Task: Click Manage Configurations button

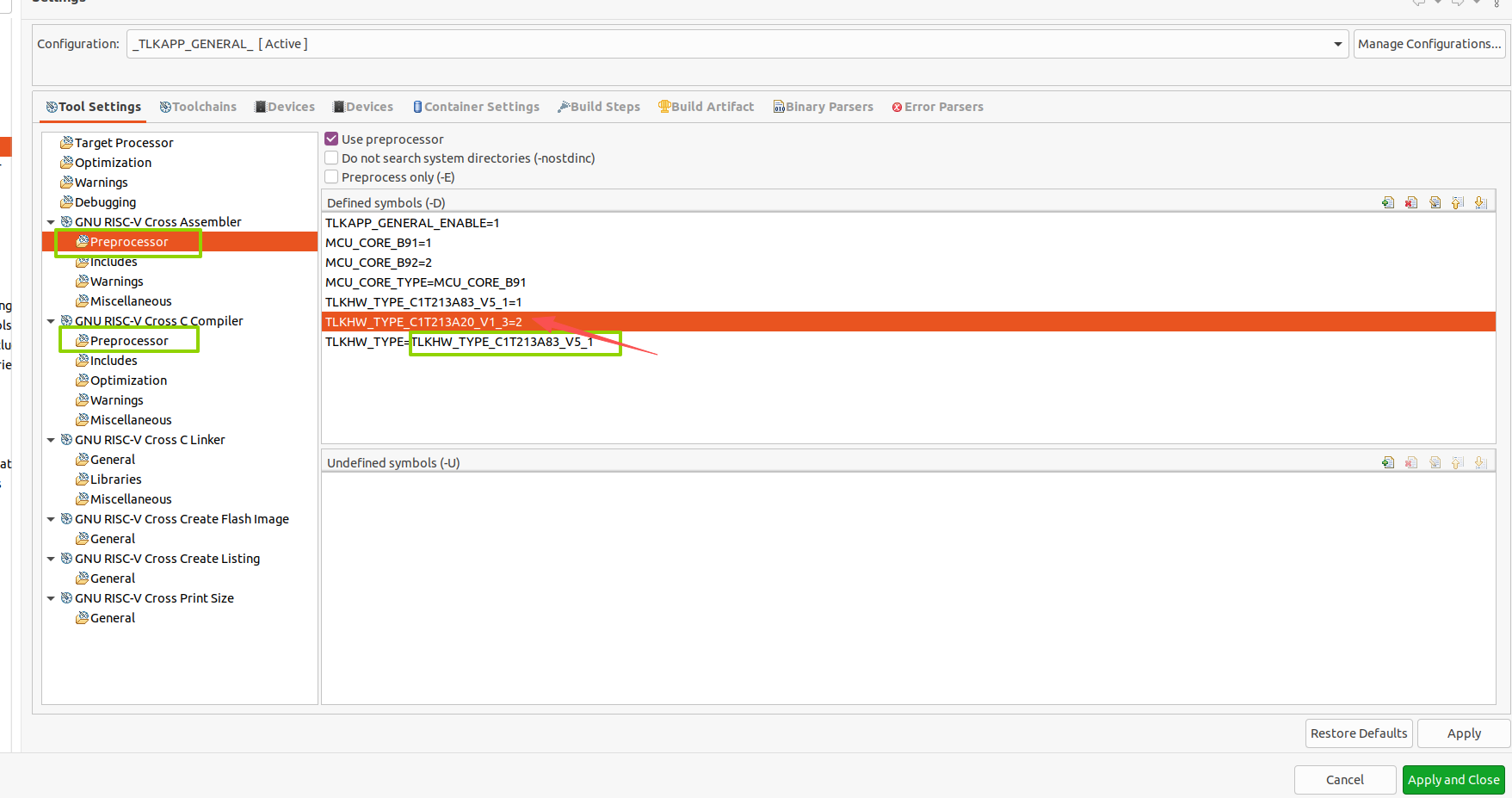Action: [1429, 44]
